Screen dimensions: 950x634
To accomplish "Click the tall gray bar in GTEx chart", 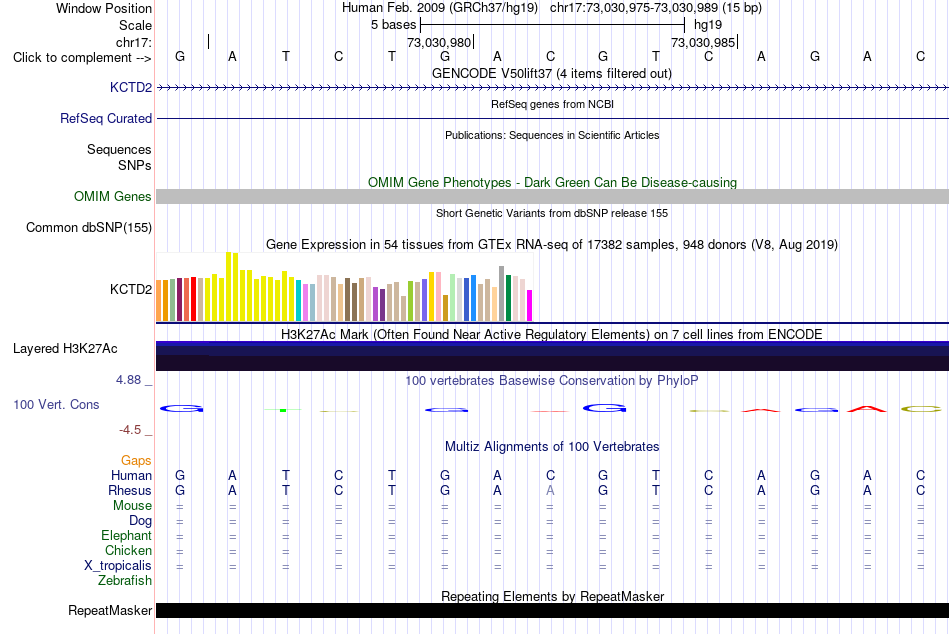I will (502, 293).
